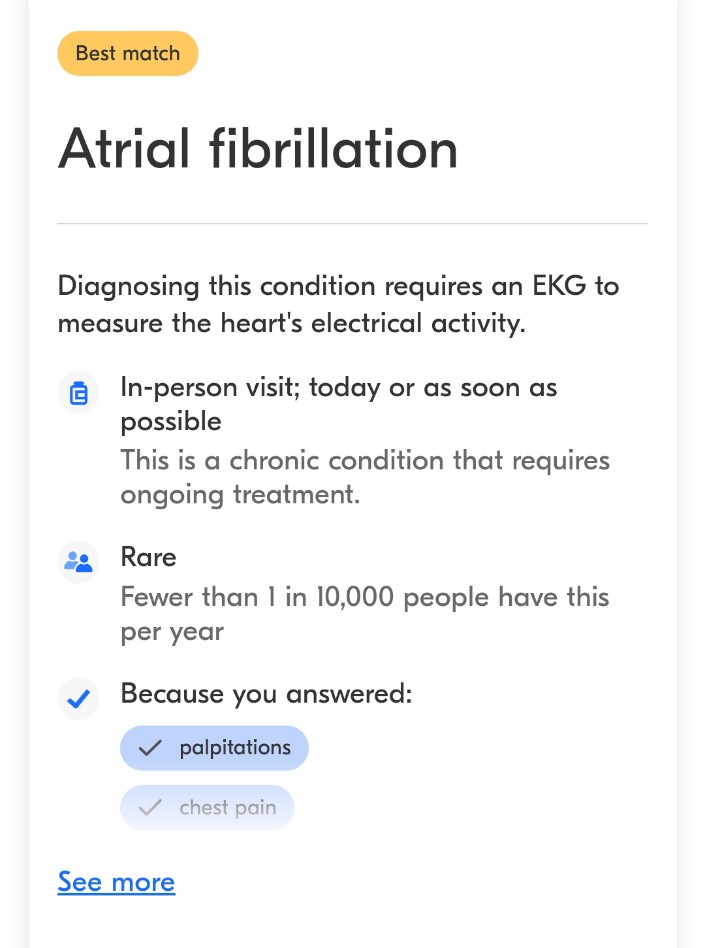Screen dimensions: 705x948
Task: Click the divider line under the title
Action: 352,224
